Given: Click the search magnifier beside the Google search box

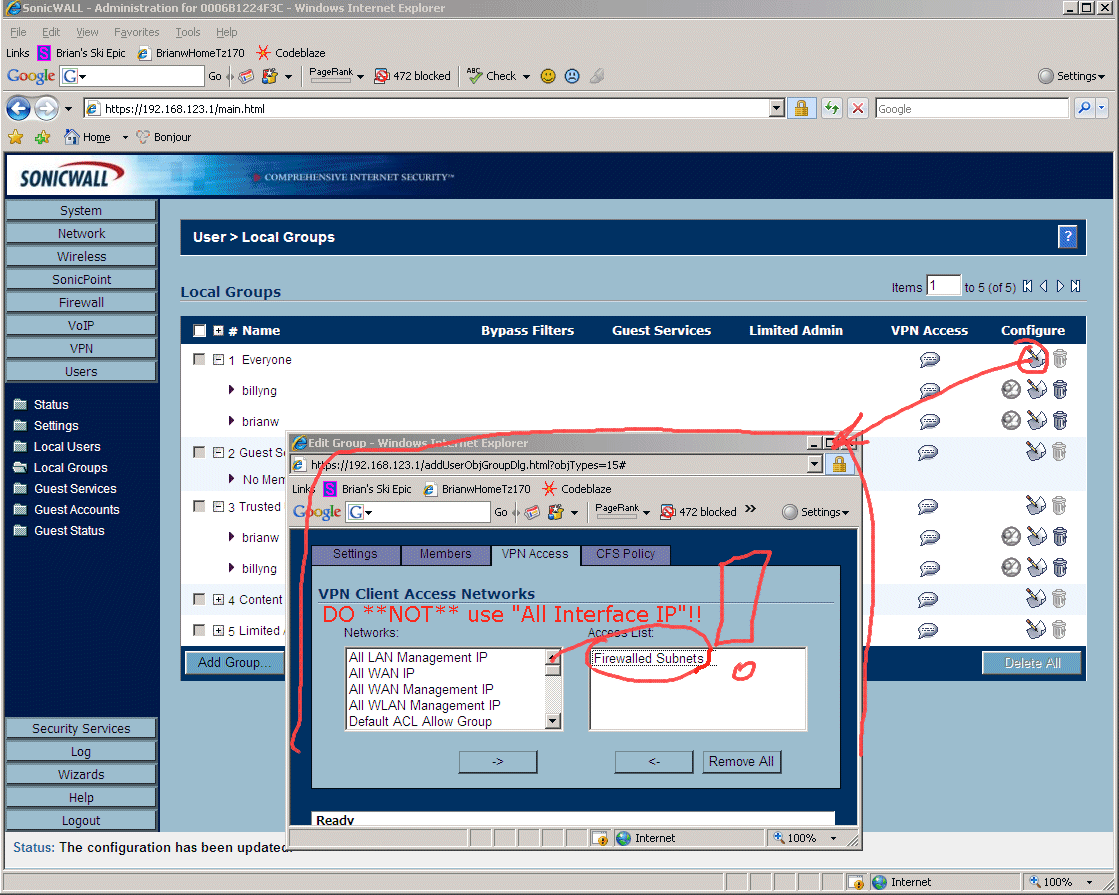Looking at the screenshot, I should [x=1084, y=108].
